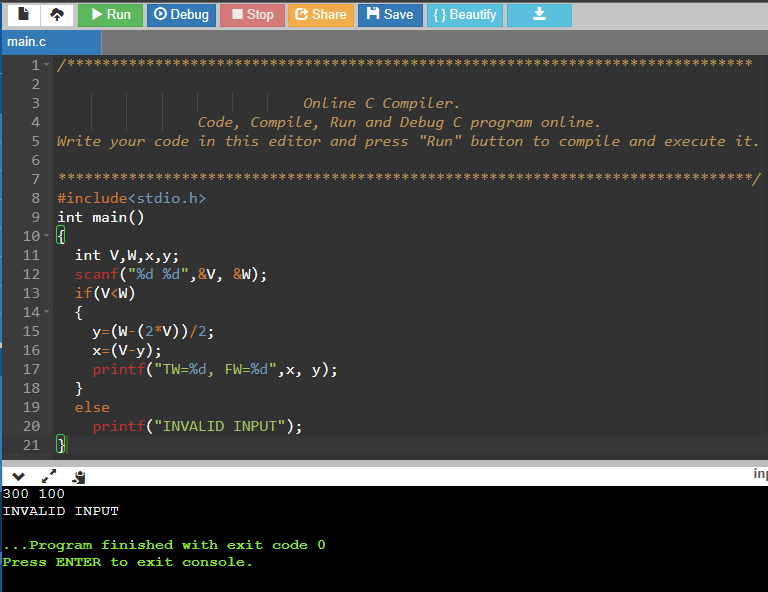Click the int V,W,x,y; declaration
Screen dimensions: 768x592
(x=127, y=256)
